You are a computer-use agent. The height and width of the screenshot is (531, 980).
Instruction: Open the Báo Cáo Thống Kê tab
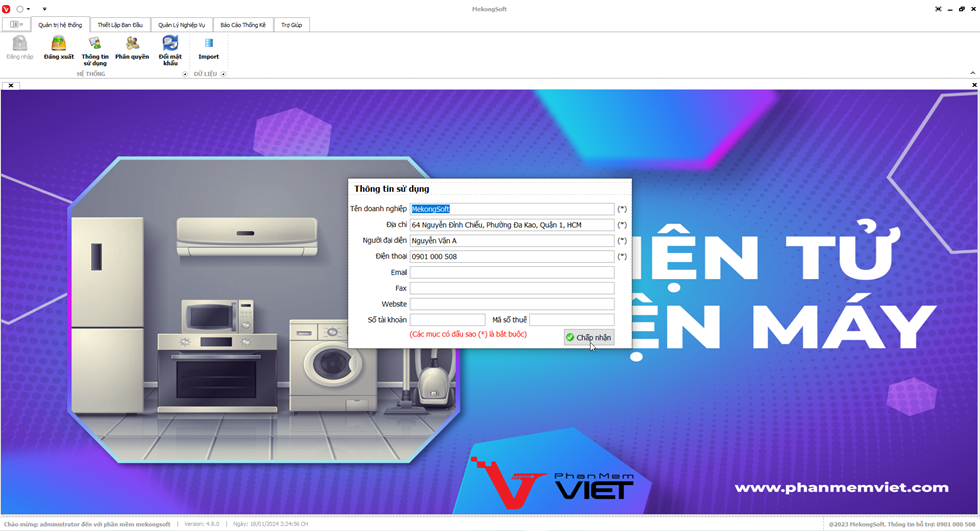tap(243, 25)
